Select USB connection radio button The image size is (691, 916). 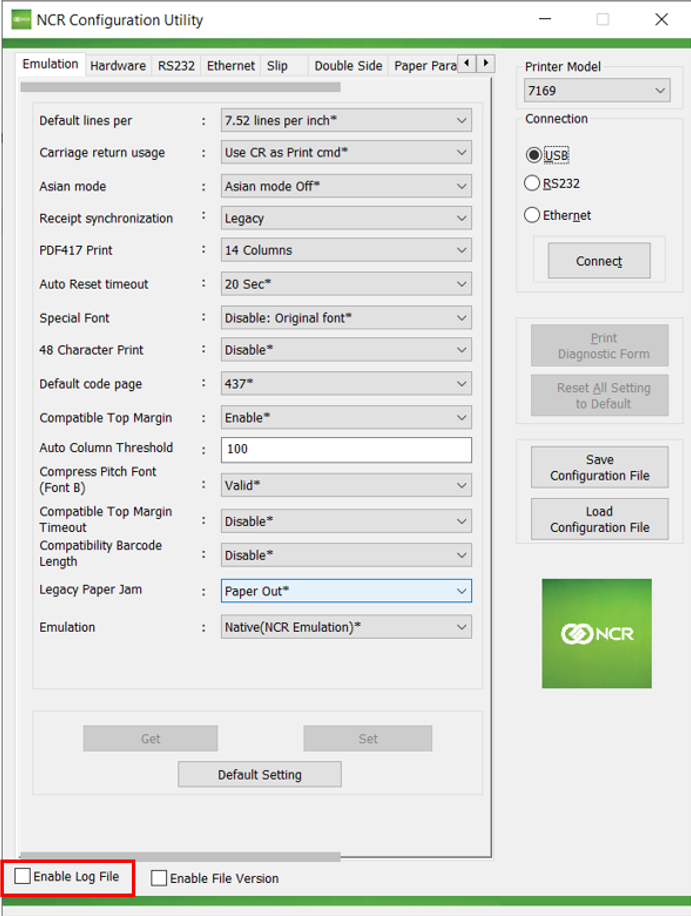click(x=533, y=155)
